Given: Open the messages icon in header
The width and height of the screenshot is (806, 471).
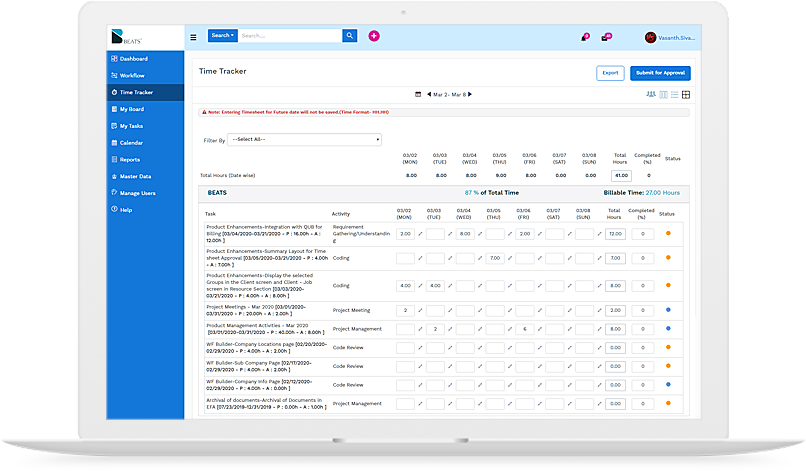Looking at the screenshot, I should click(x=606, y=37).
